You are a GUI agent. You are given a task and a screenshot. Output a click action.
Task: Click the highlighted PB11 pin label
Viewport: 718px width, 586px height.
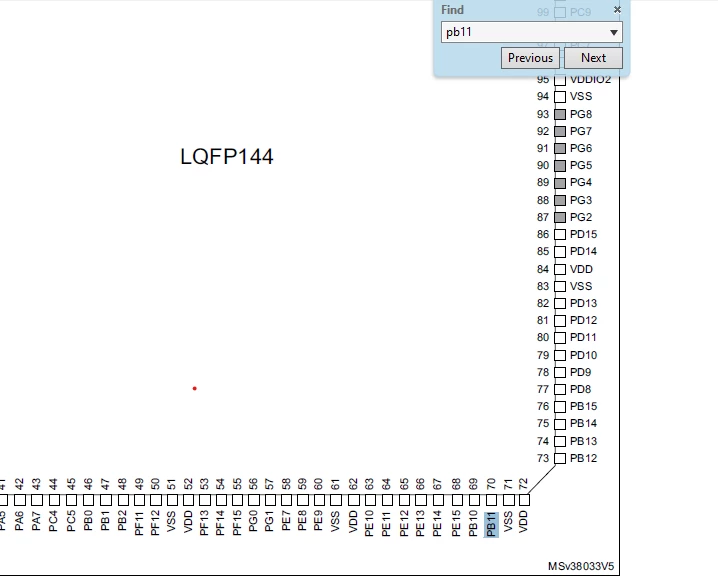pos(491,525)
